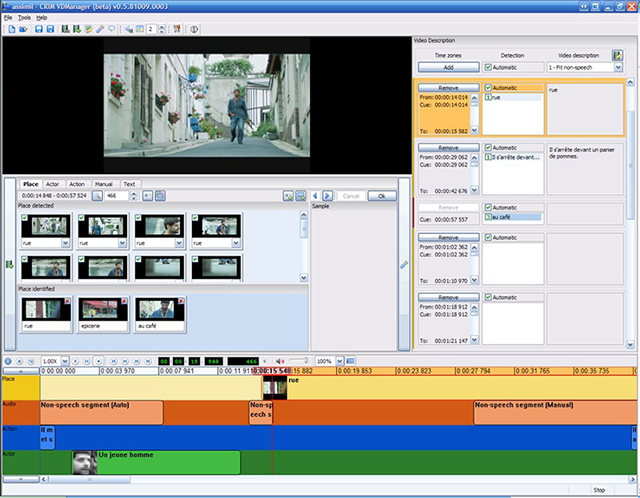Click the film strip with green arrow icon
The height and width of the screenshot is (498, 640).
(x=77, y=29)
